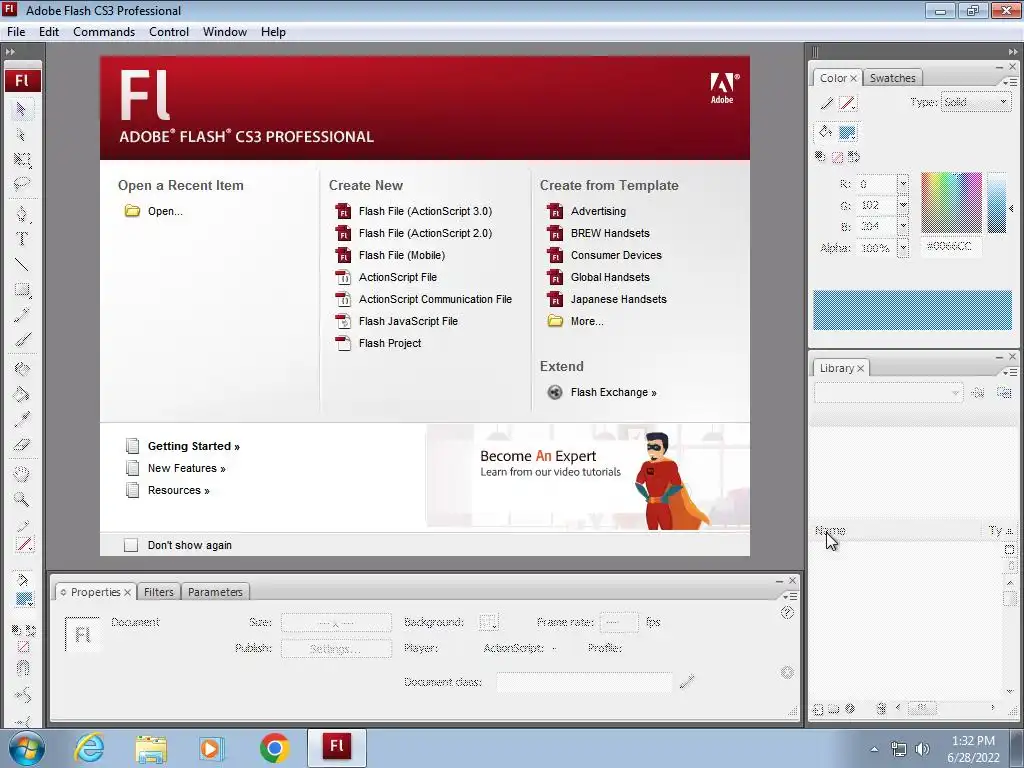Expand the tools panel double-arrow
This screenshot has height=768, width=1024.
[x=10, y=52]
